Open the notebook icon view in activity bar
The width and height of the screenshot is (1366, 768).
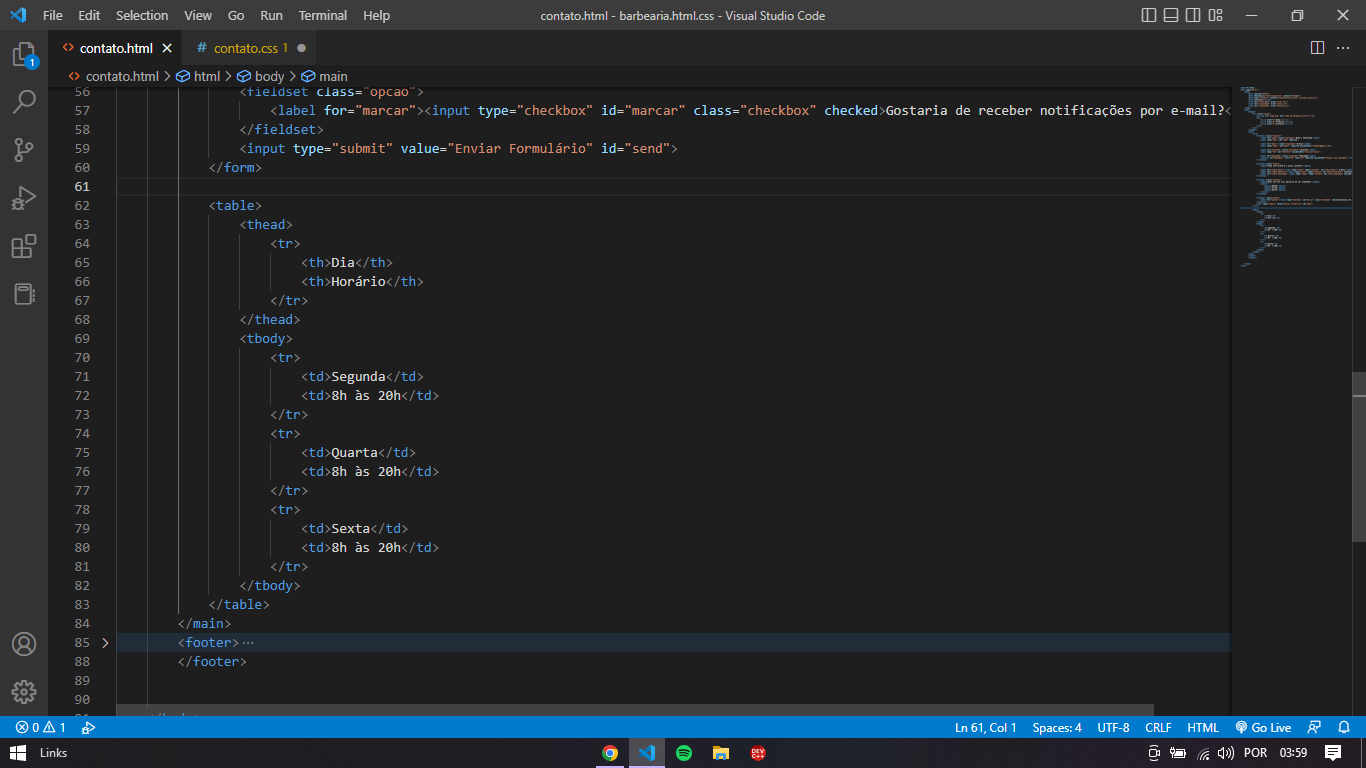point(24,294)
